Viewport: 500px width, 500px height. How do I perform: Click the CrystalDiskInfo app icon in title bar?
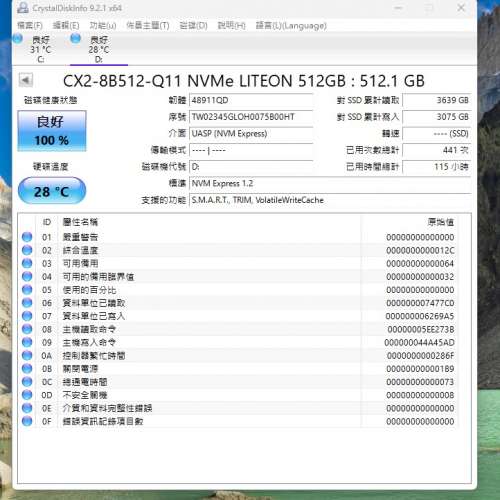[23, 8]
